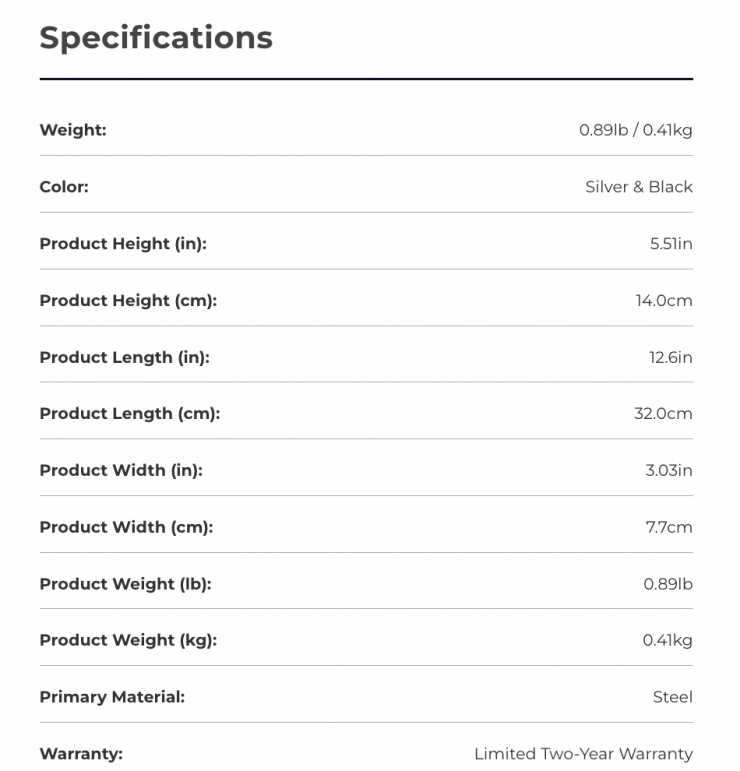This screenshot has width=740, height=771.
Task: Select the 32.0cm value
Action: click(663, 413)
